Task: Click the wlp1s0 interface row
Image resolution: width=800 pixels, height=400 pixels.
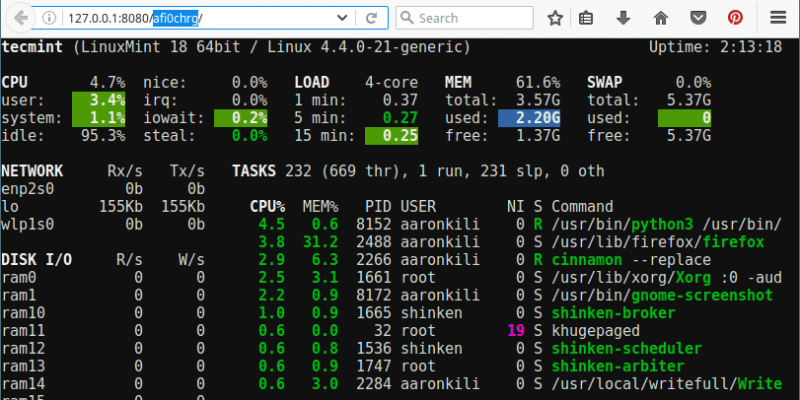Action: coord(103,224)
